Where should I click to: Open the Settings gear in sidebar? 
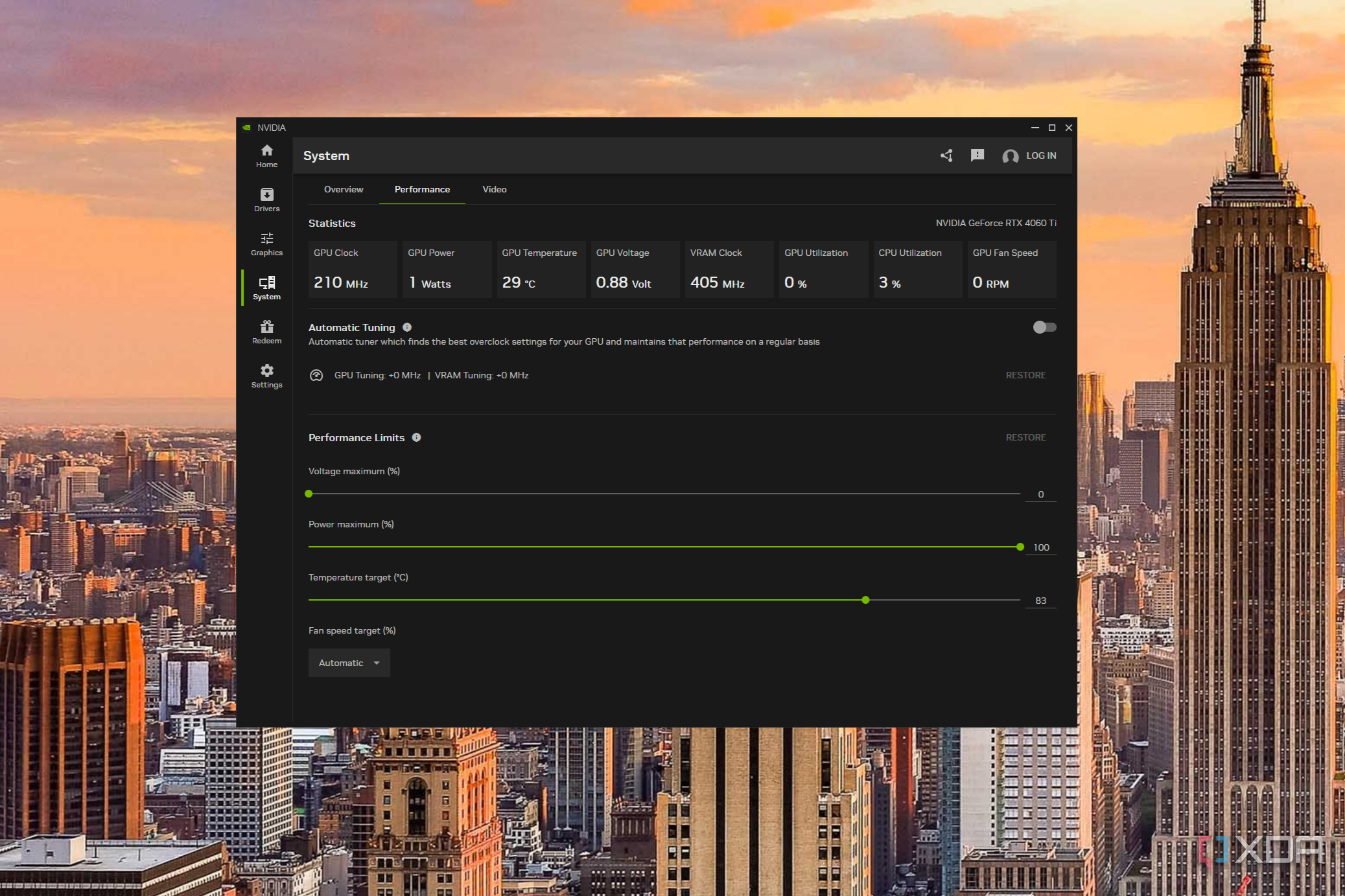click(x=266, y=376)
